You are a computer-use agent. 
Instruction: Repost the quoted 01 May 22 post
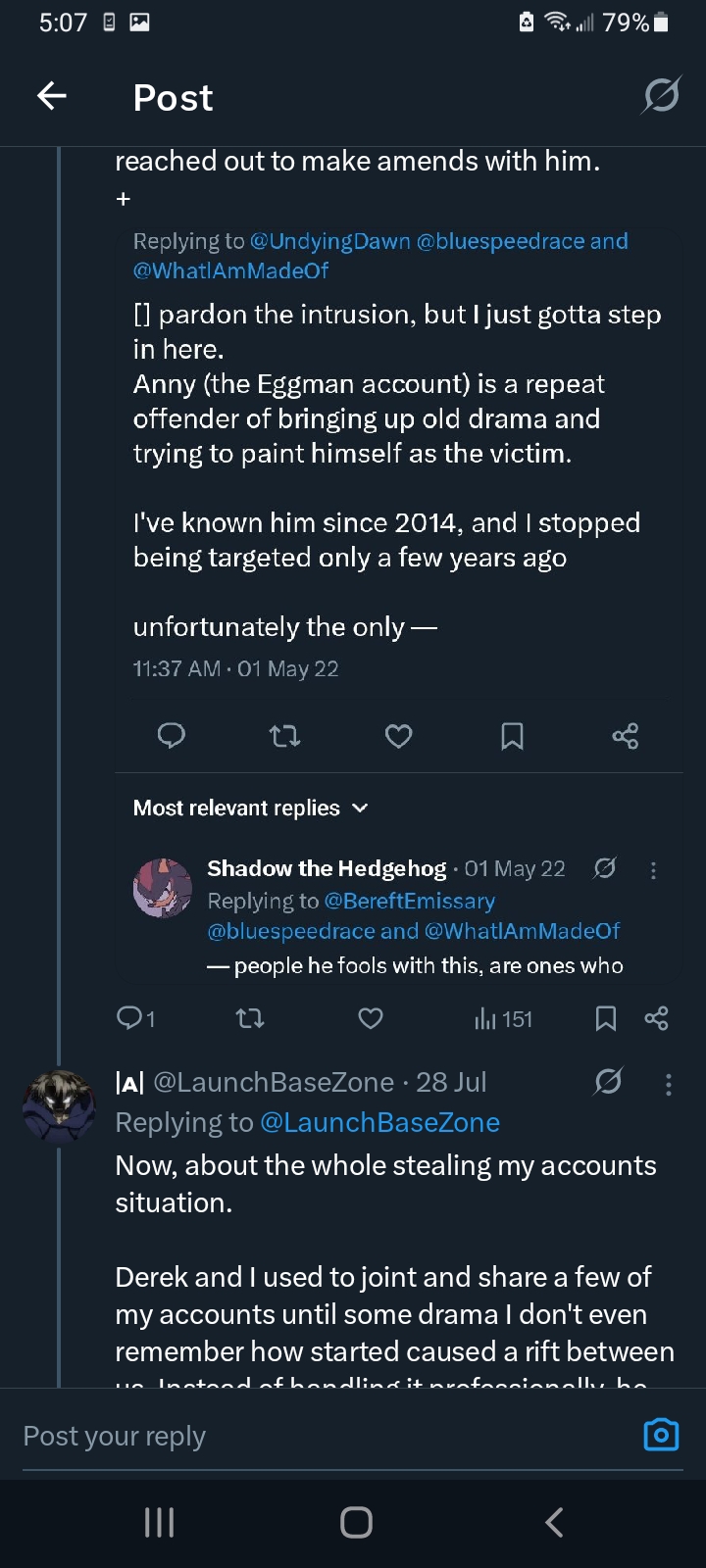coord(284,735)
